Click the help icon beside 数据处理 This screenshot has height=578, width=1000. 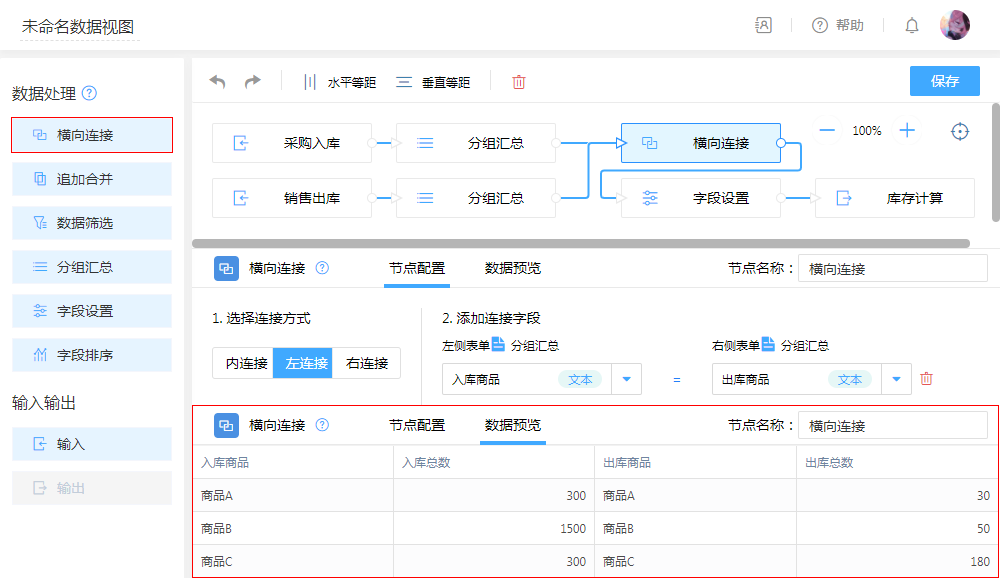click(x=89, y=93)
